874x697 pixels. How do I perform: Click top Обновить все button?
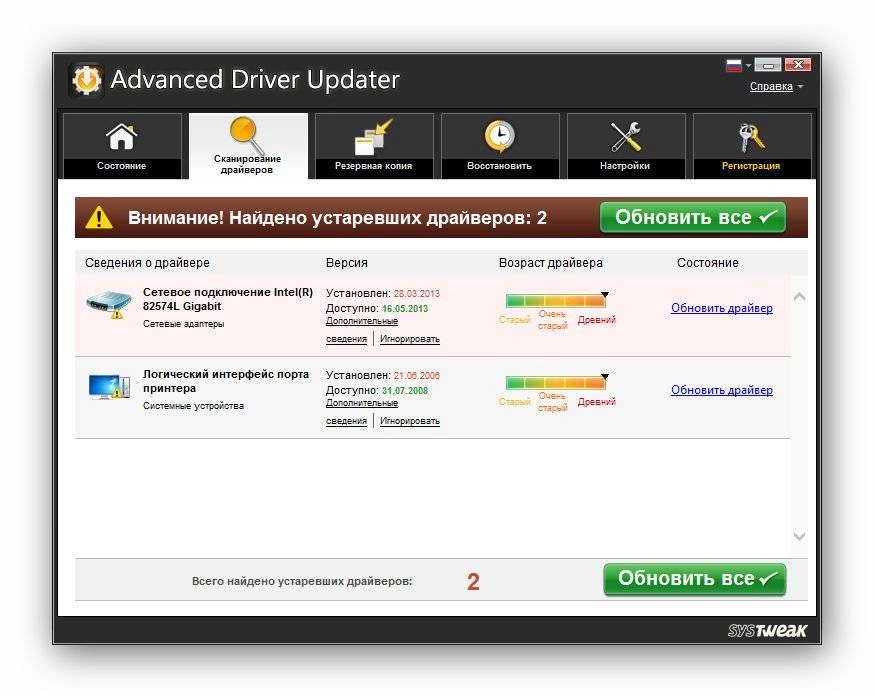[693, 217]
